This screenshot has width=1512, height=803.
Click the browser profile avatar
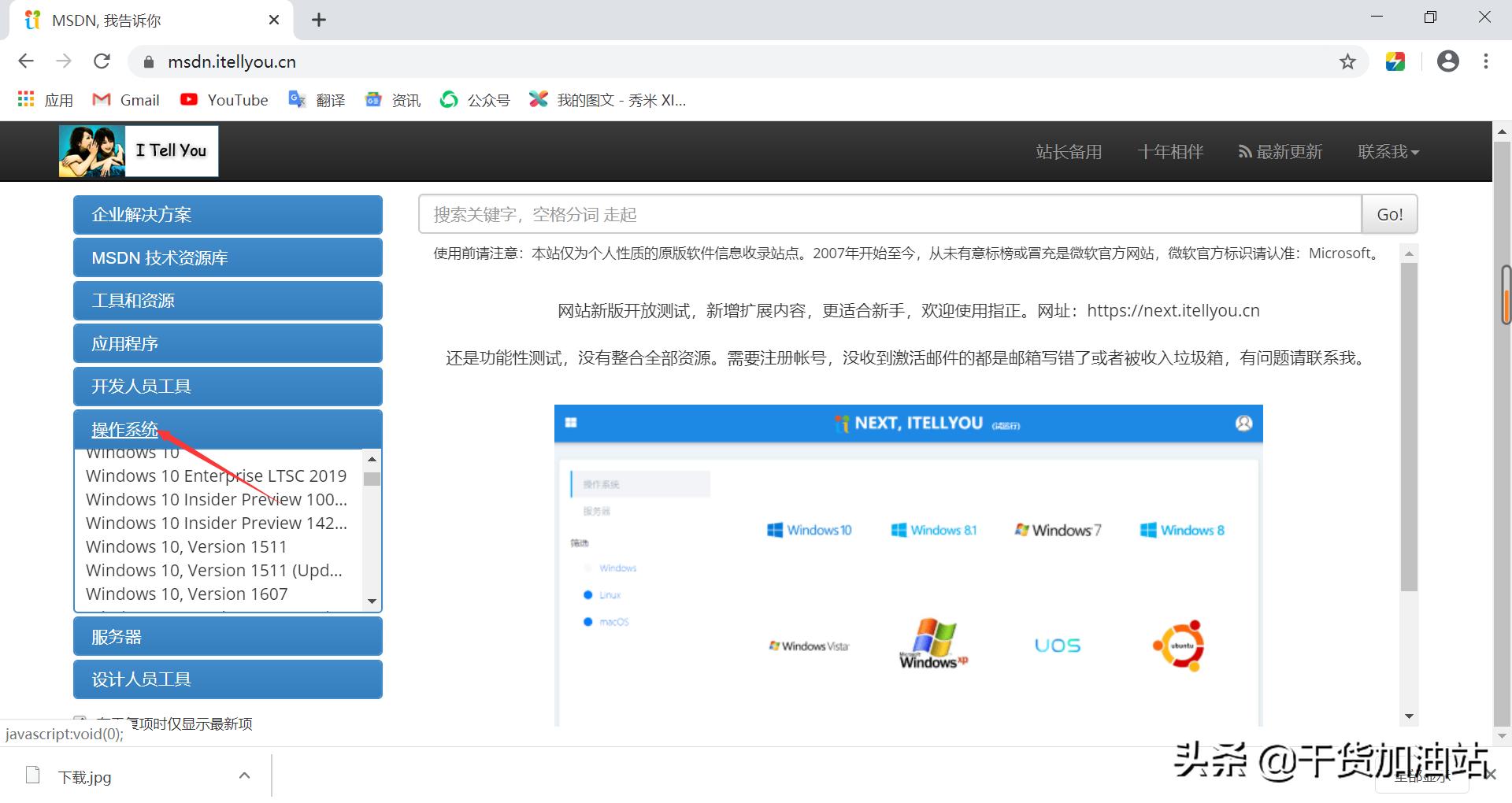pos(1448,61)
